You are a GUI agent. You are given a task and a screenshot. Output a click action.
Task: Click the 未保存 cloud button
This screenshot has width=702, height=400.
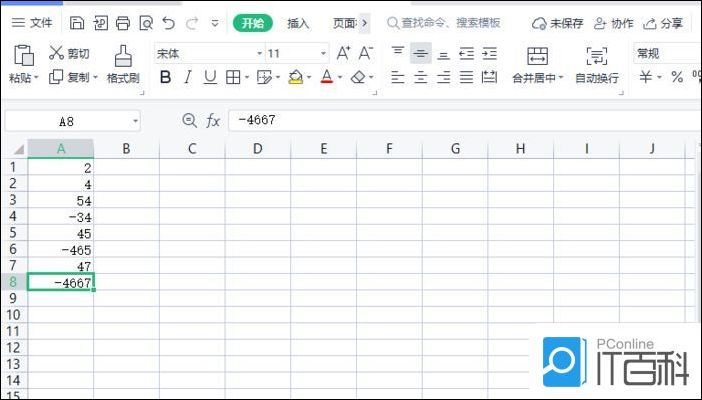click(x=557, y=23)
